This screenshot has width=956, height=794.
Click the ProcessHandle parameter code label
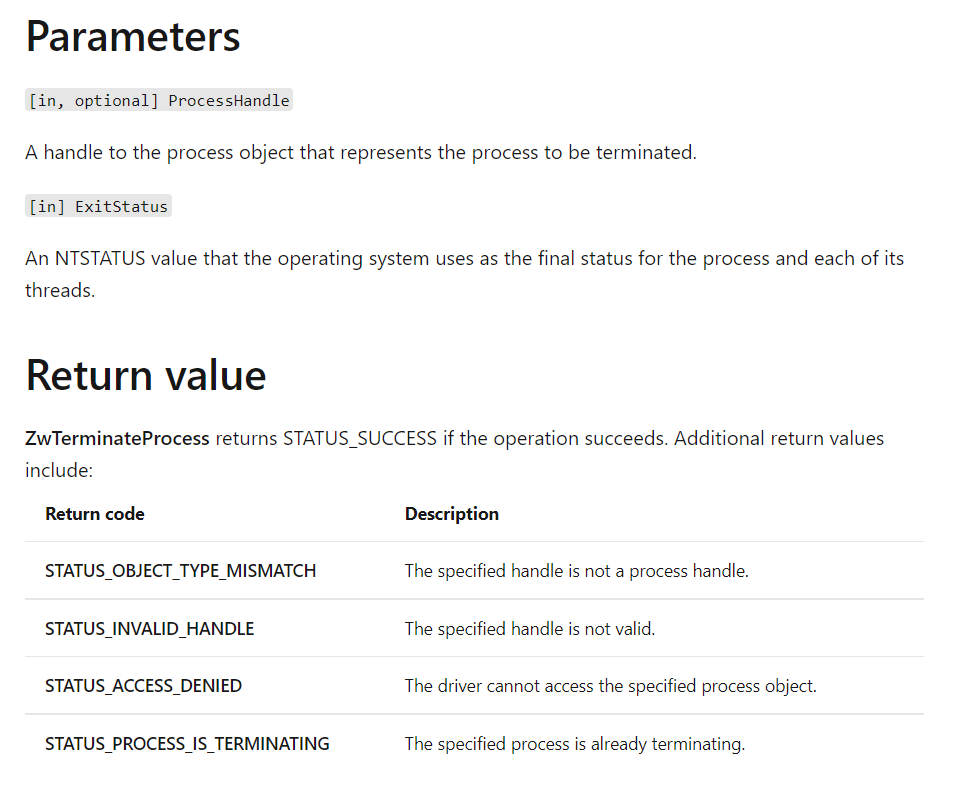(159, 101)
